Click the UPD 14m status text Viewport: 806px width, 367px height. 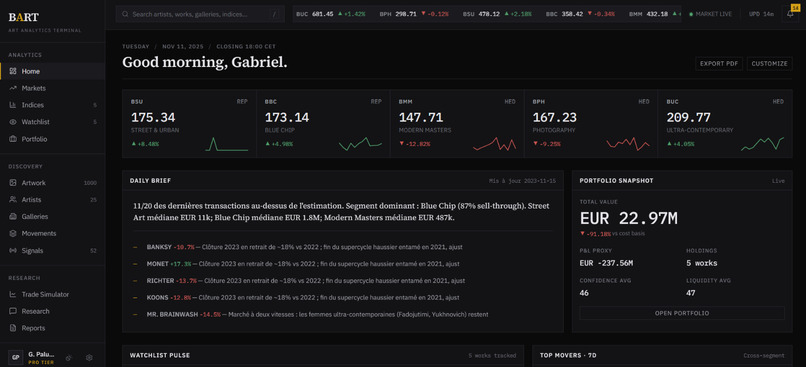coord(761,14)
